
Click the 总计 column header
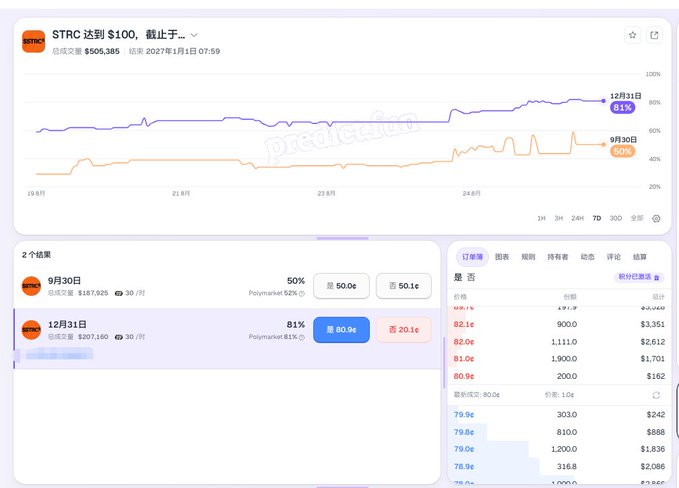(x=658, y=297)
